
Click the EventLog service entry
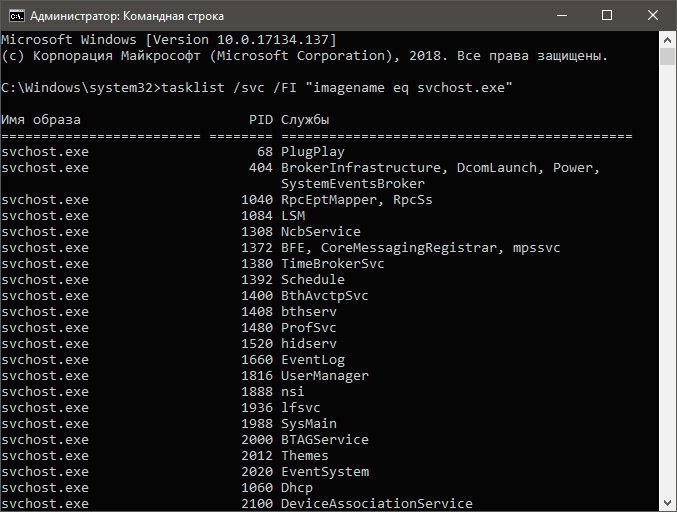pyautogui.click(x=313, y=360)
